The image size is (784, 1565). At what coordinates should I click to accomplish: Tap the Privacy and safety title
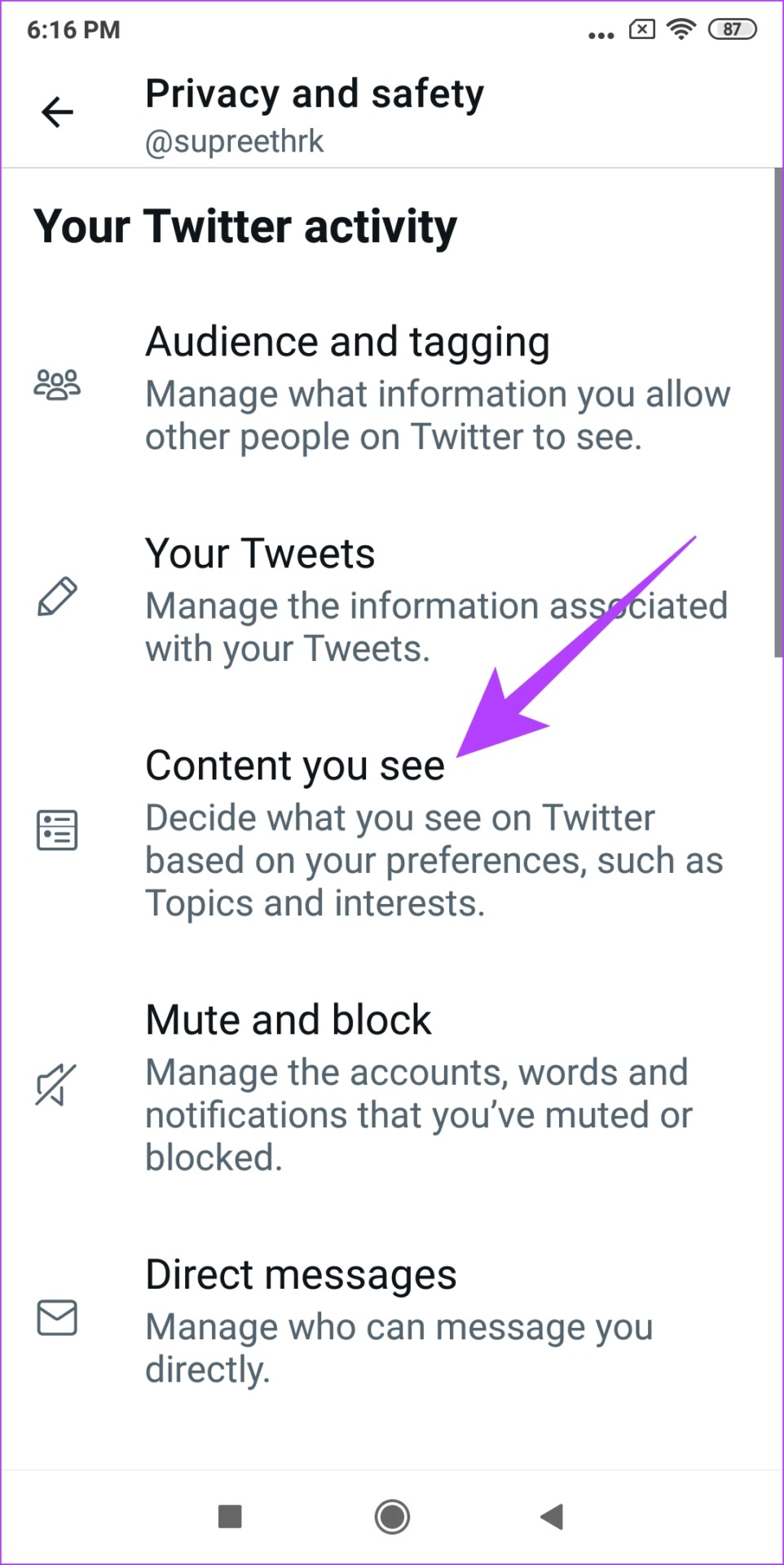(x=315, y=94)
